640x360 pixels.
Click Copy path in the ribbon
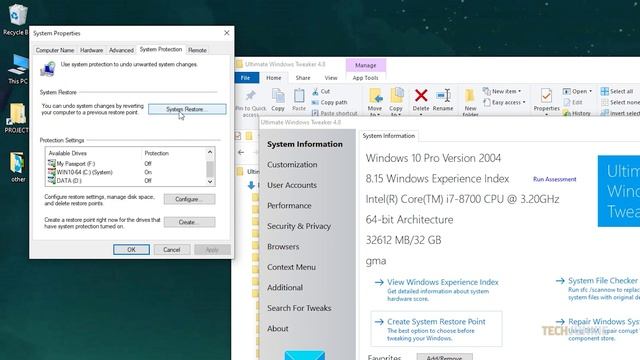329,102
